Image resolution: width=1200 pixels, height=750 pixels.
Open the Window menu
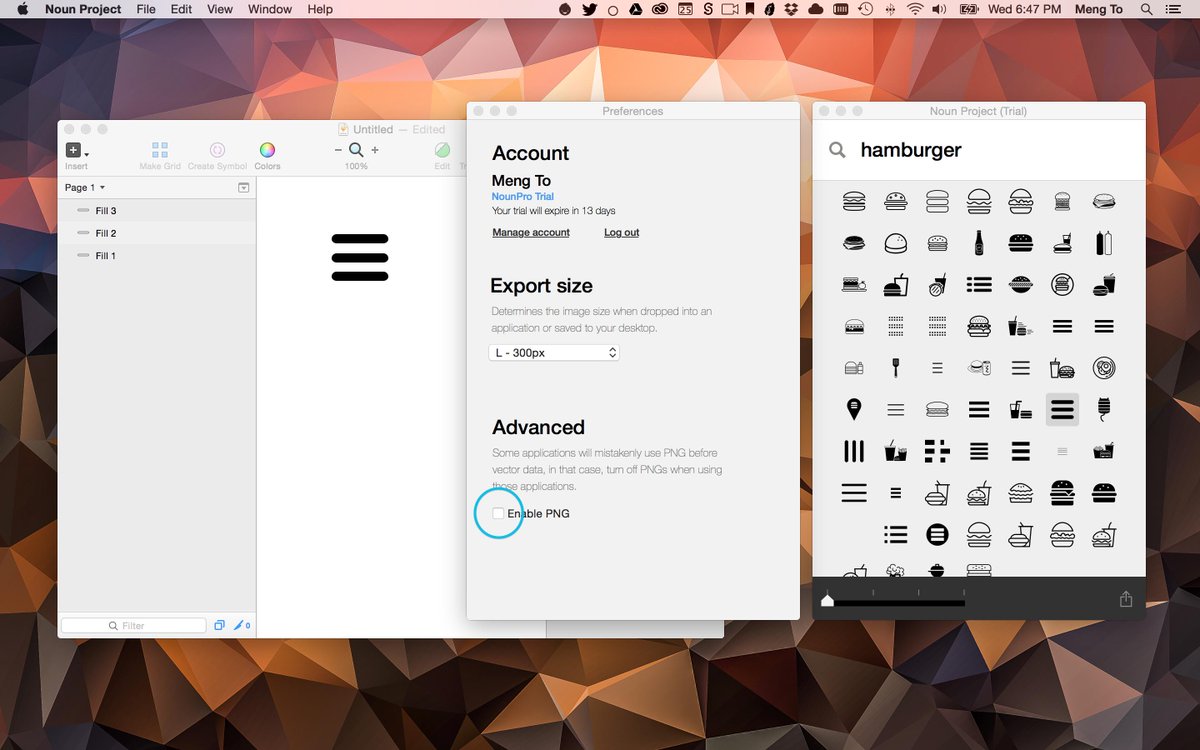tap(270, 9)
